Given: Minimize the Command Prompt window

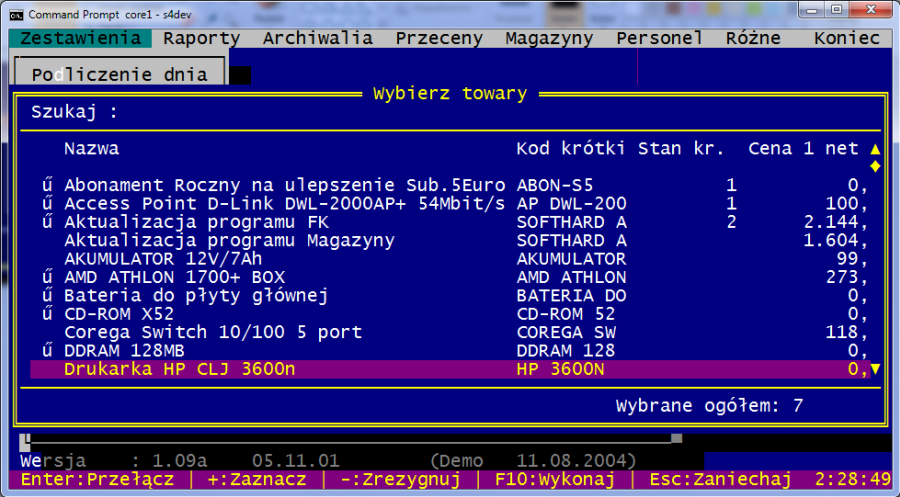Looking at the screenshot, I should click(x=811, y=10).
